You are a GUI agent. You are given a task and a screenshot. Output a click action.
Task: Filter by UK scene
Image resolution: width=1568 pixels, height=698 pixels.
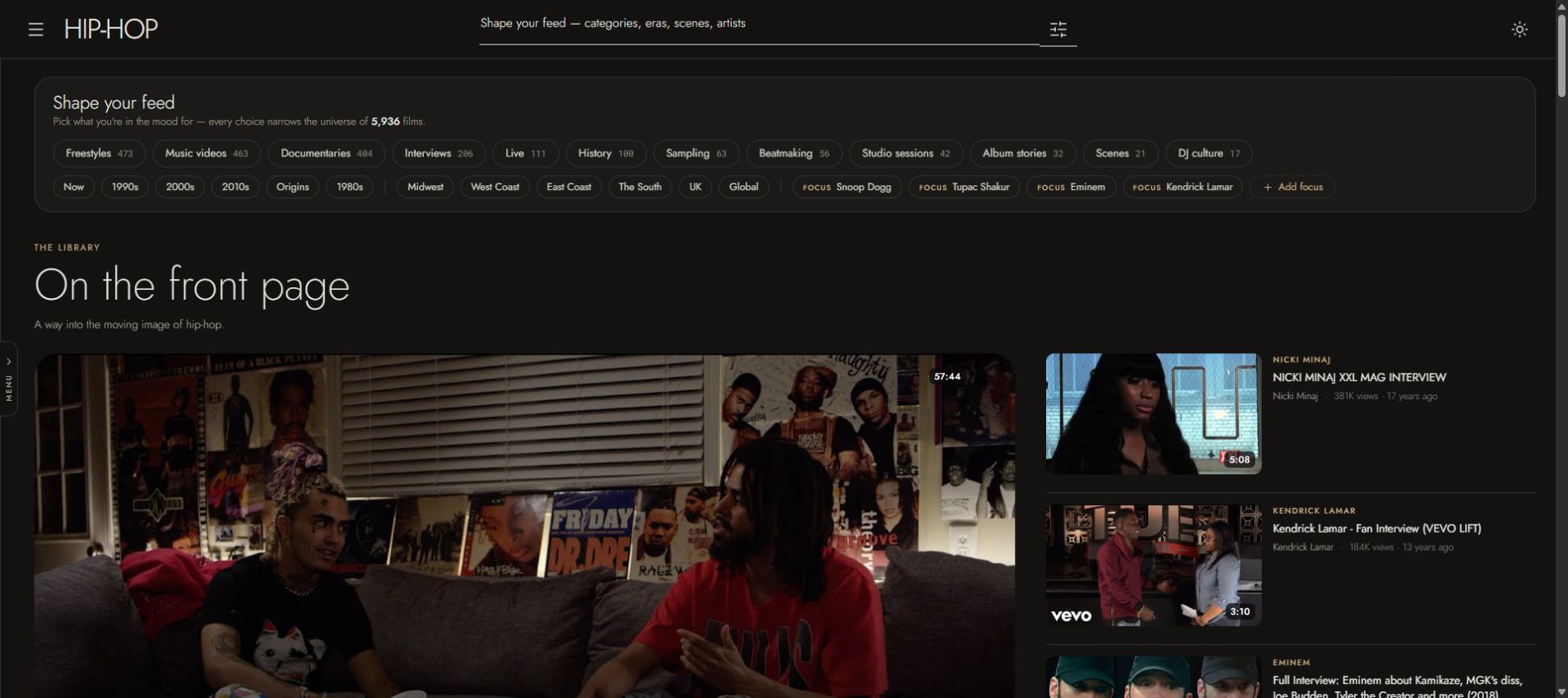(x=696, y=188)
